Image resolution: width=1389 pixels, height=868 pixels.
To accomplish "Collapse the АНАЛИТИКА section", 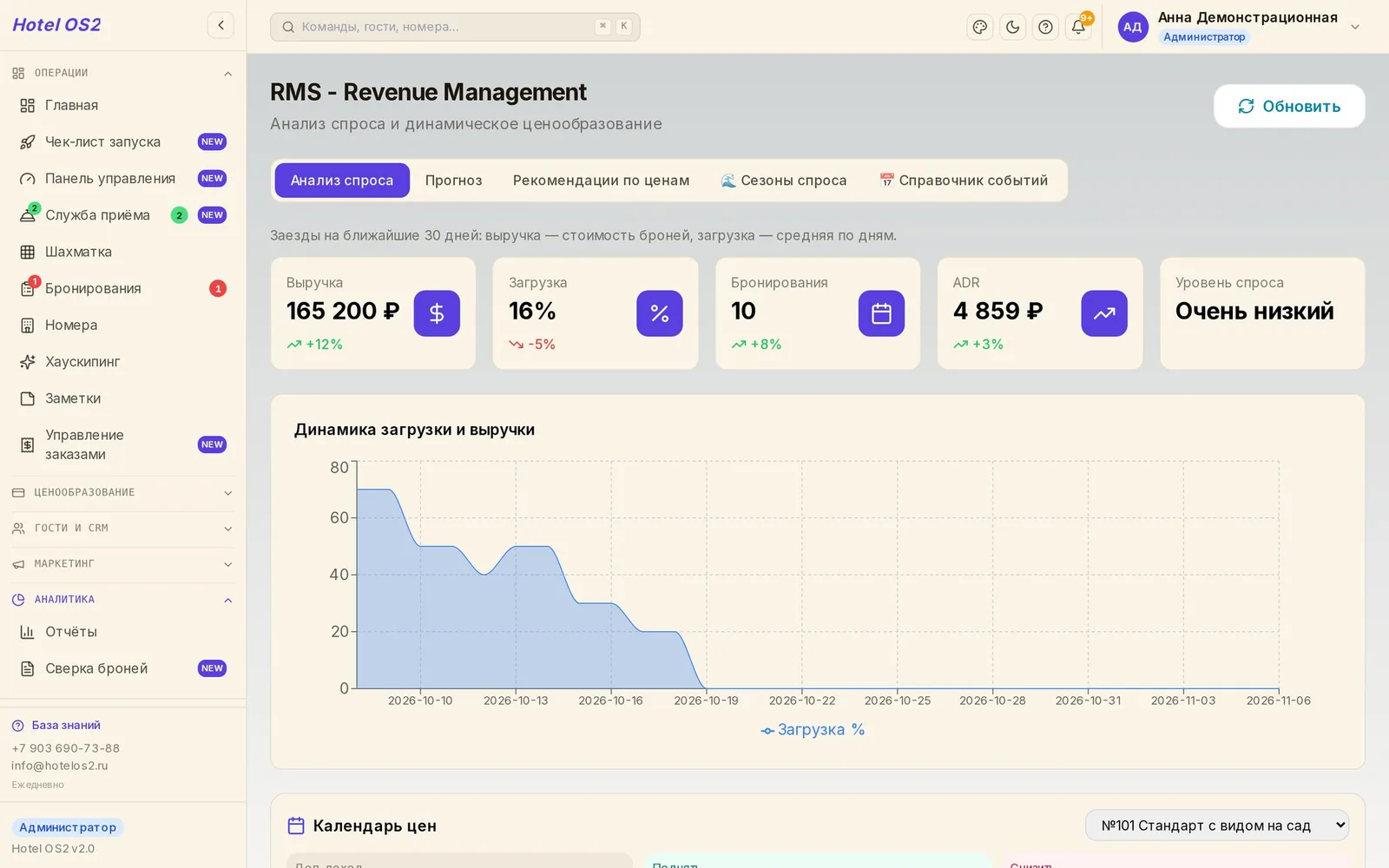I will 123,599.
